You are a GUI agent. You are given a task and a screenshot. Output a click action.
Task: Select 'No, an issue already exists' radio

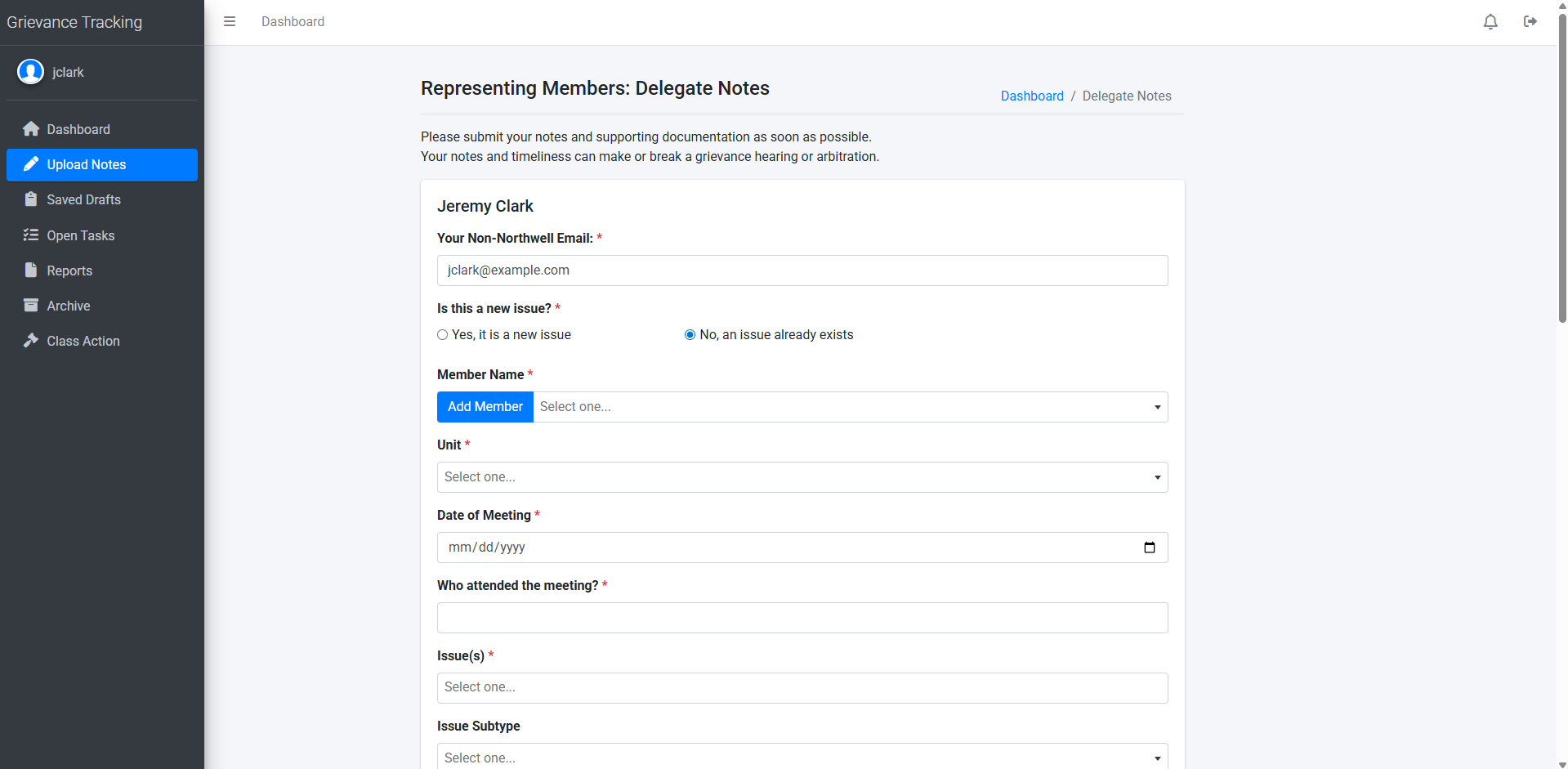pyautogui.click(x=690, y=335)
